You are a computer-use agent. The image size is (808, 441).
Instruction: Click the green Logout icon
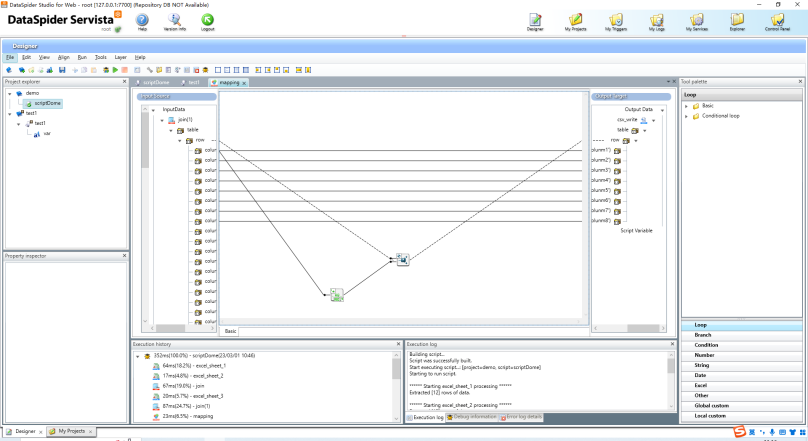click(x=207, y=22)
